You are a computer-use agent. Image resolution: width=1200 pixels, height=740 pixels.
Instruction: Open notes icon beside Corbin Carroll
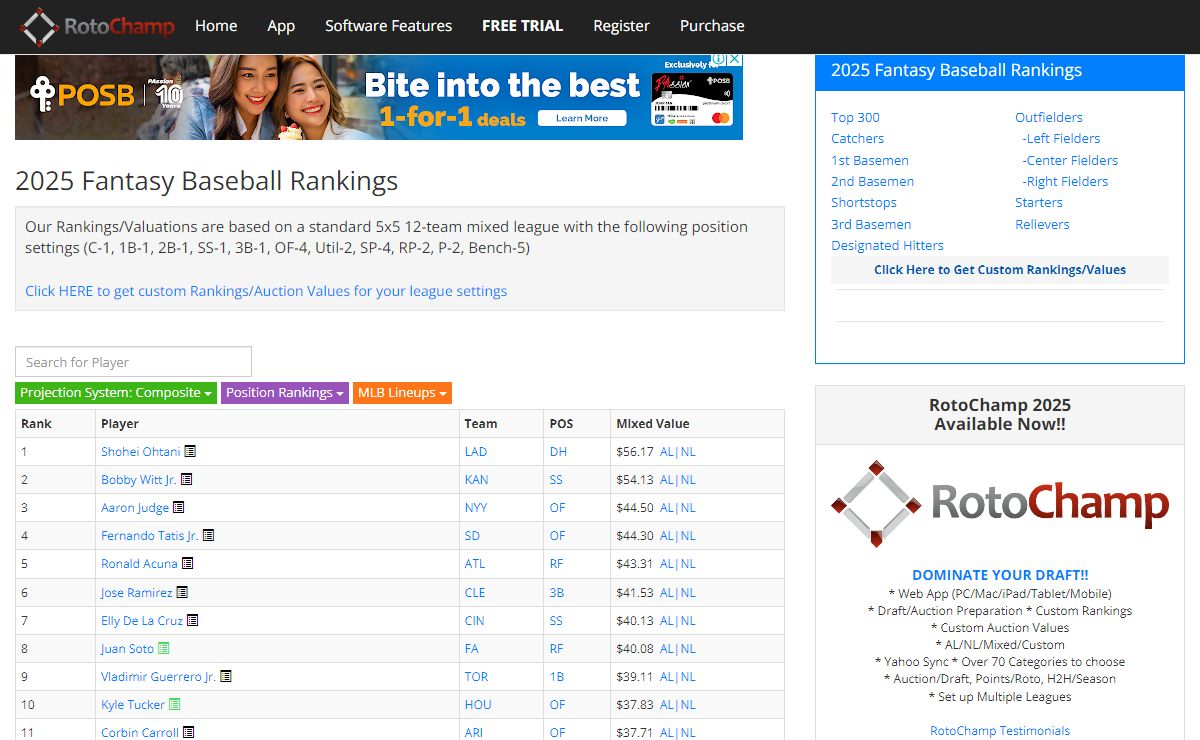[x=188, y=733]
